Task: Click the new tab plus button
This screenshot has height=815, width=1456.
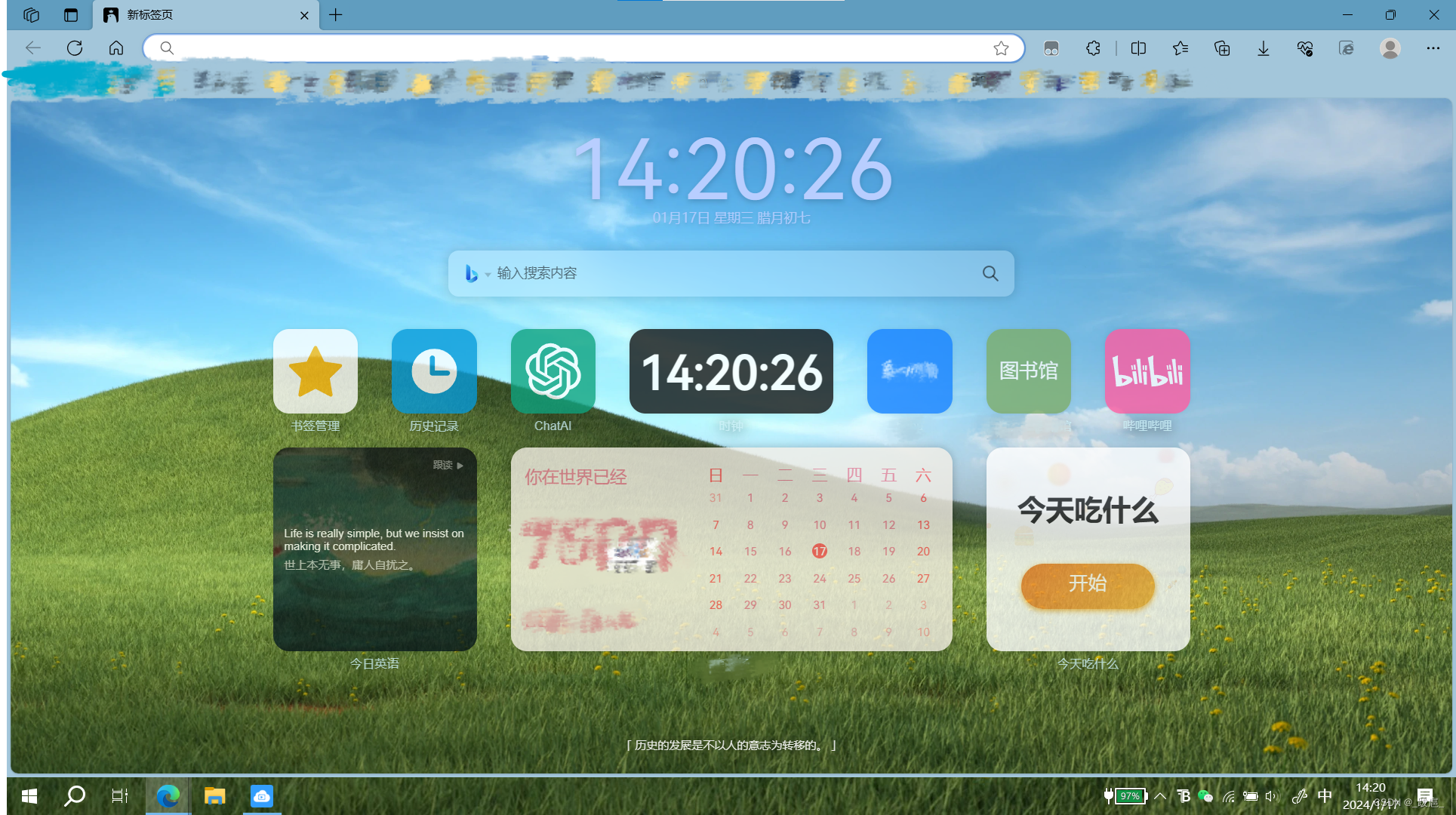Action: pyautogui.click(x=336, y=14)
